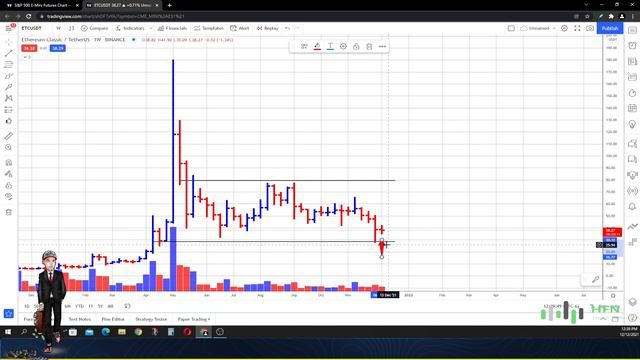The image size is (640, 360).
Task: Select the text annotation tool
Action: coord(9,87)
